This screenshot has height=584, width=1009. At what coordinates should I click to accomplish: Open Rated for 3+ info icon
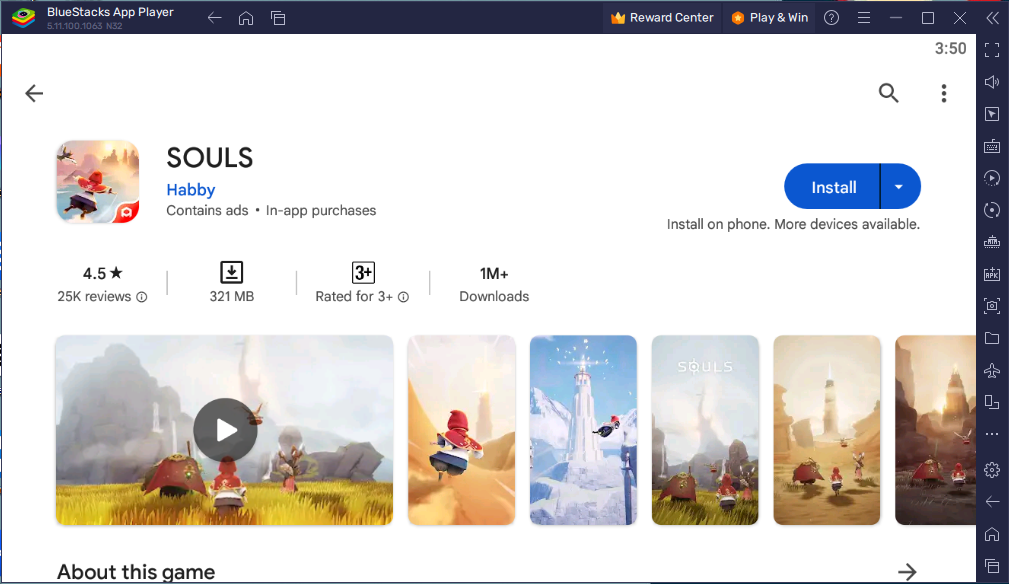click(403, 297)
